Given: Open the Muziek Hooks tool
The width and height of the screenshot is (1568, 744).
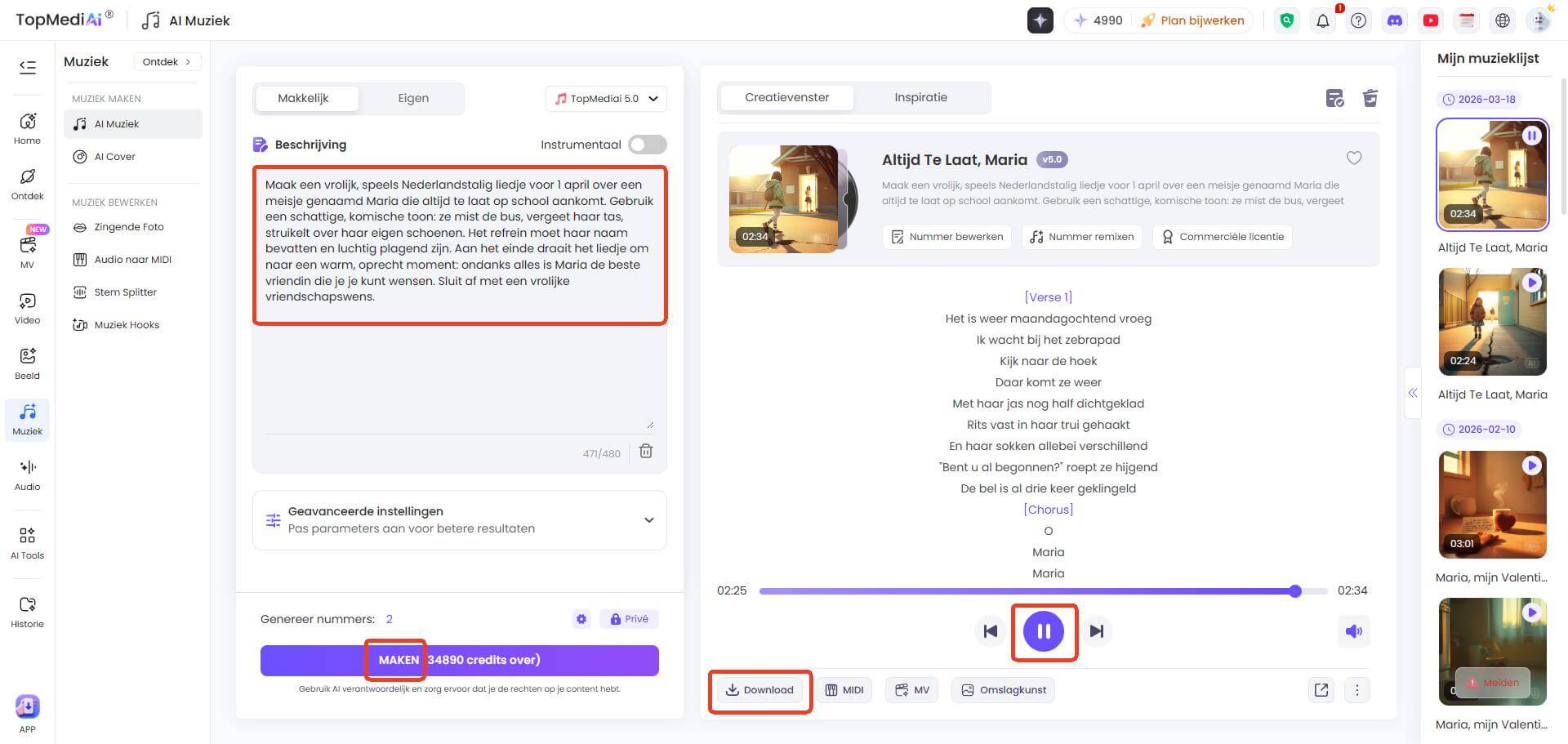Looking at the screenshot, I should pyautogui.click(x=127, y=324).
